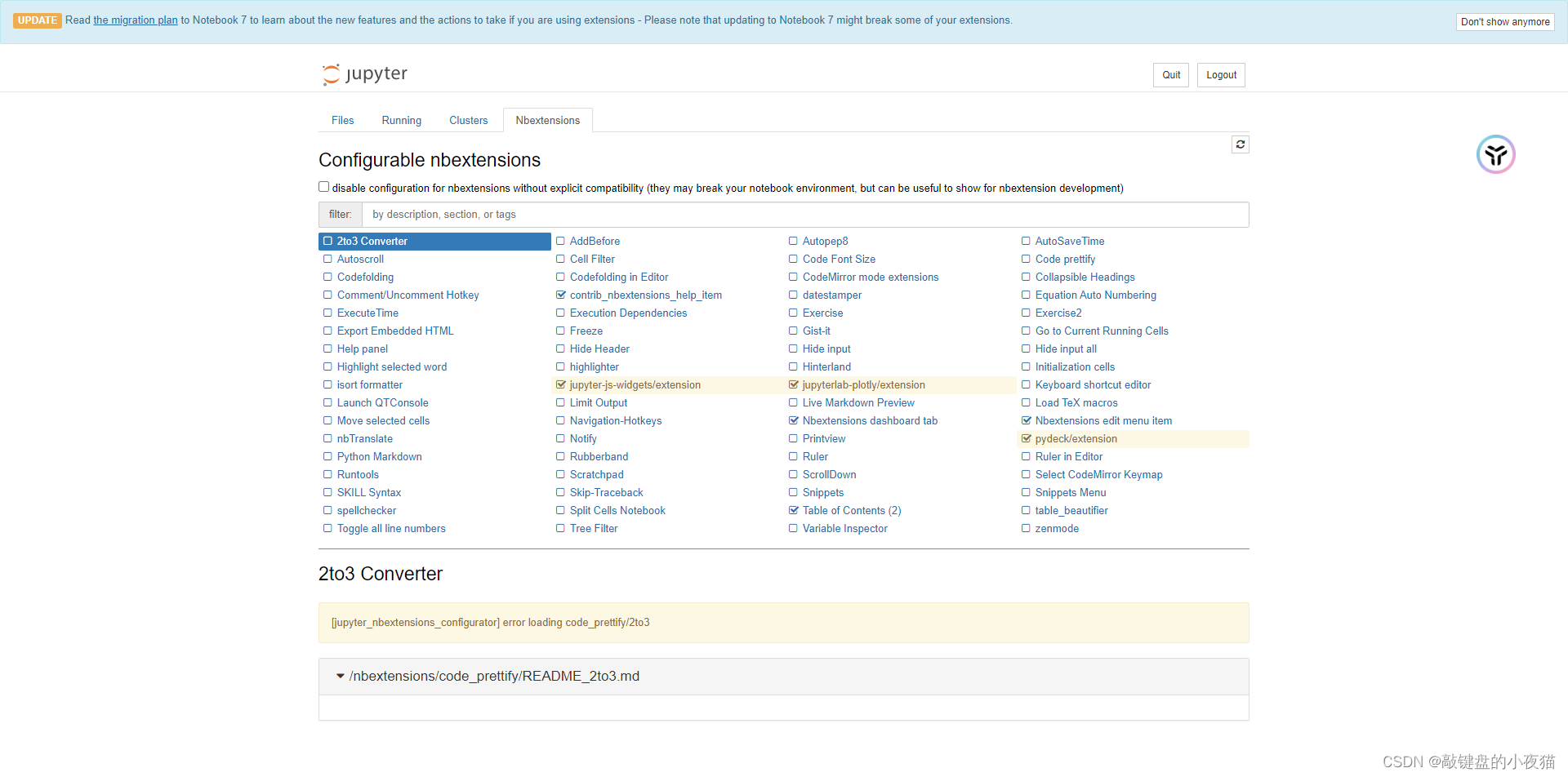Select the Variable Inspector extension

pos(845,528)
